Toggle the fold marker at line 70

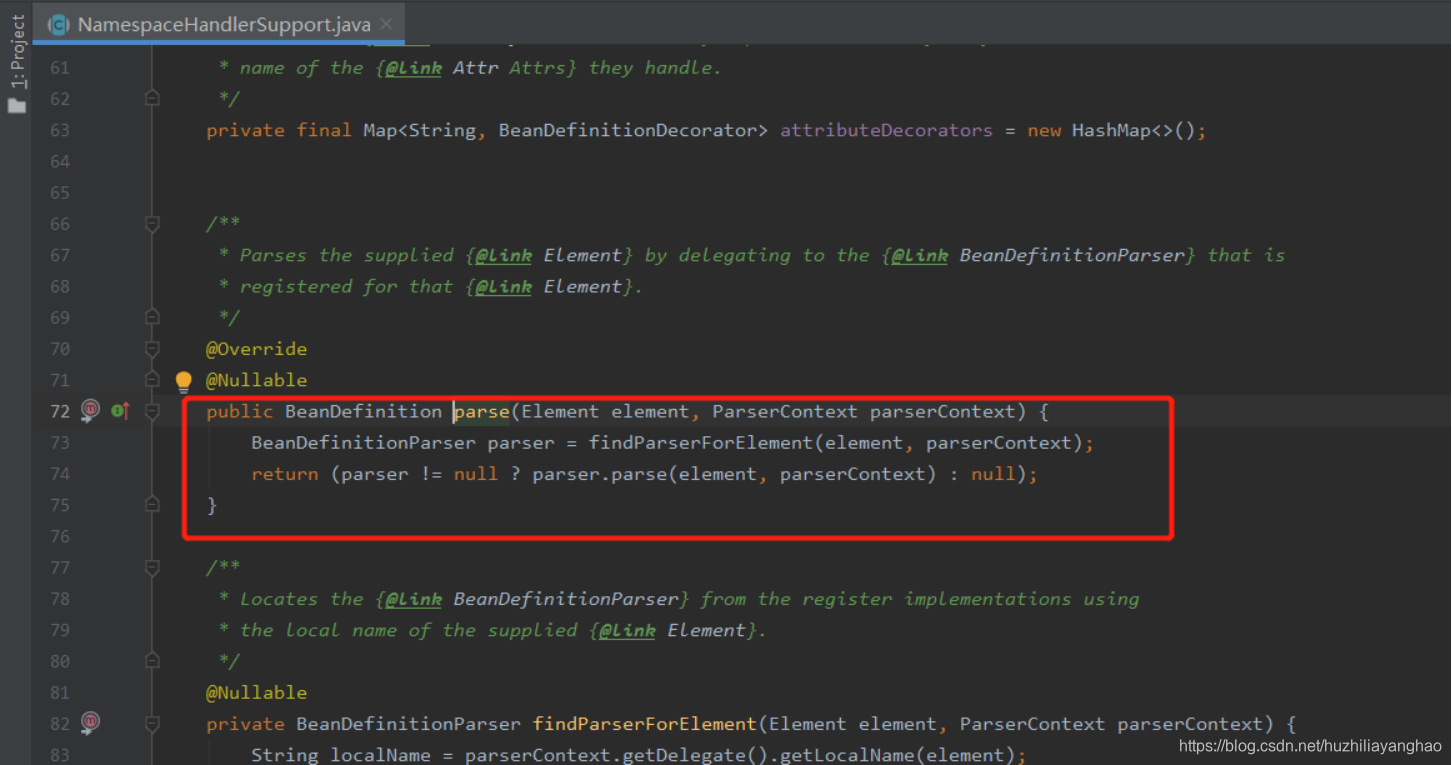pos(152,349)
